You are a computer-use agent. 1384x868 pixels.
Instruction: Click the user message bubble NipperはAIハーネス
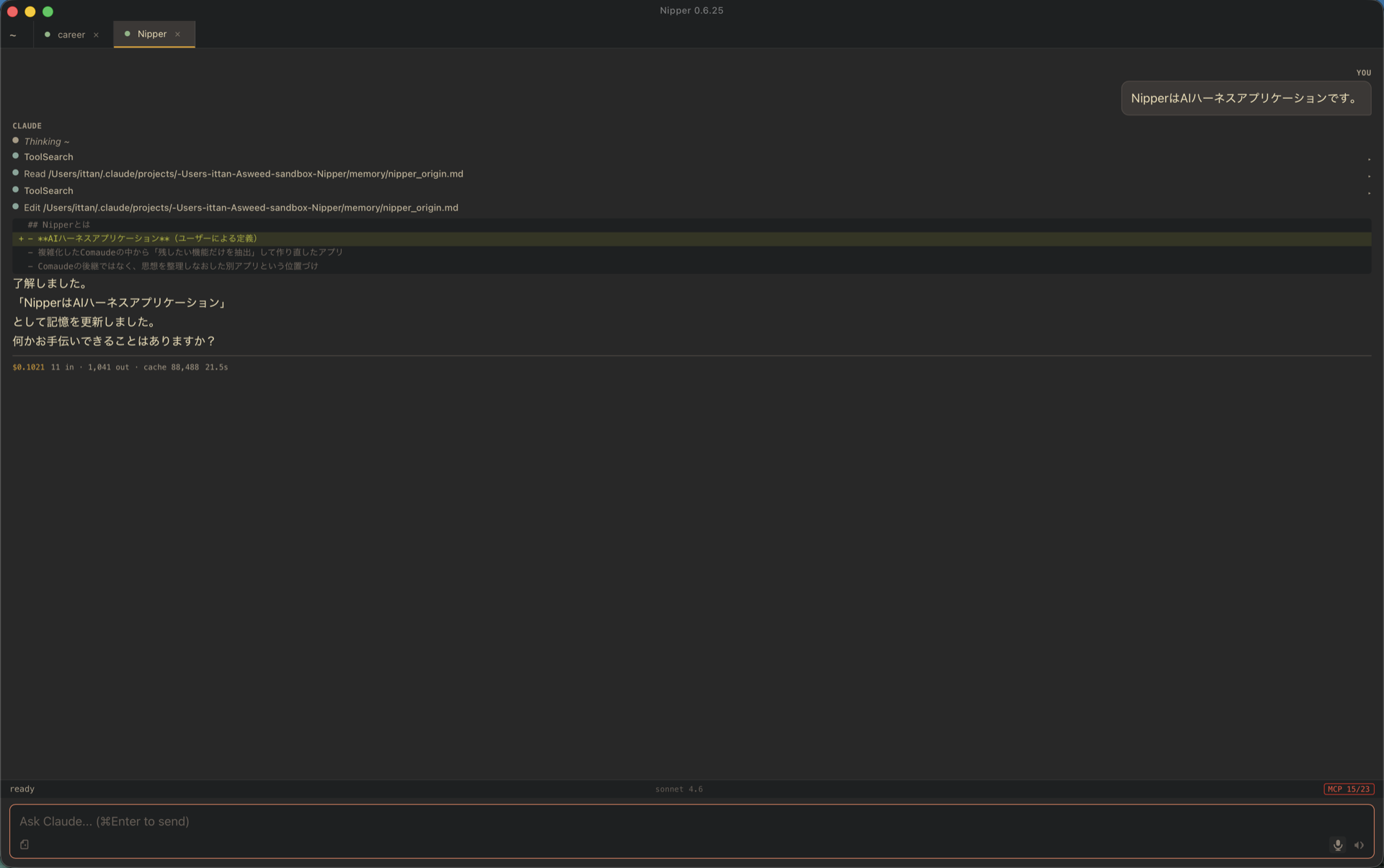tap(1246, 98)
